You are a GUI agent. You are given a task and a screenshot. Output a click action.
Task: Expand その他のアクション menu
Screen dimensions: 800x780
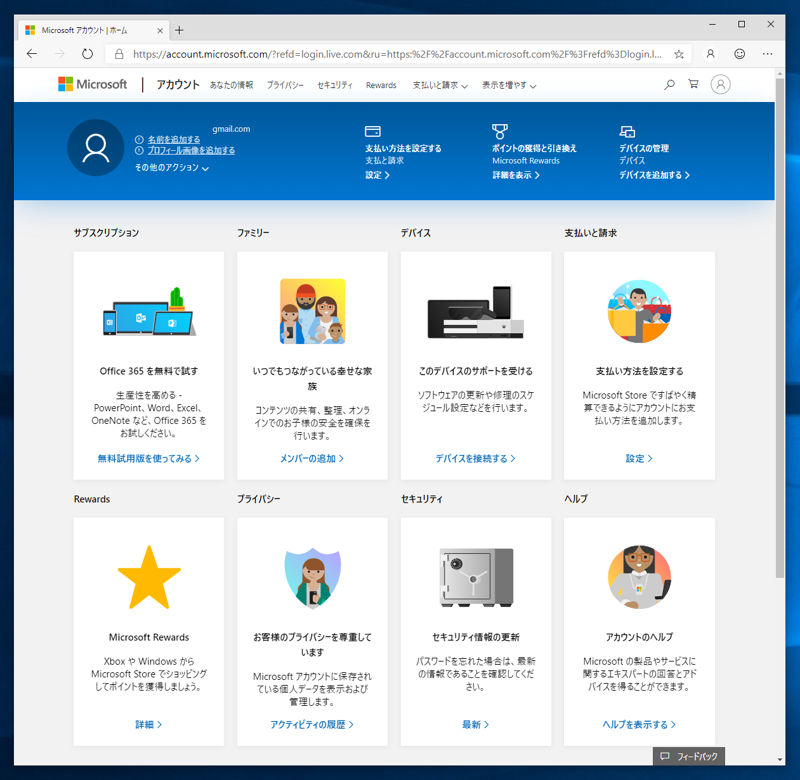pyautogui.click(x=171, y=167)
